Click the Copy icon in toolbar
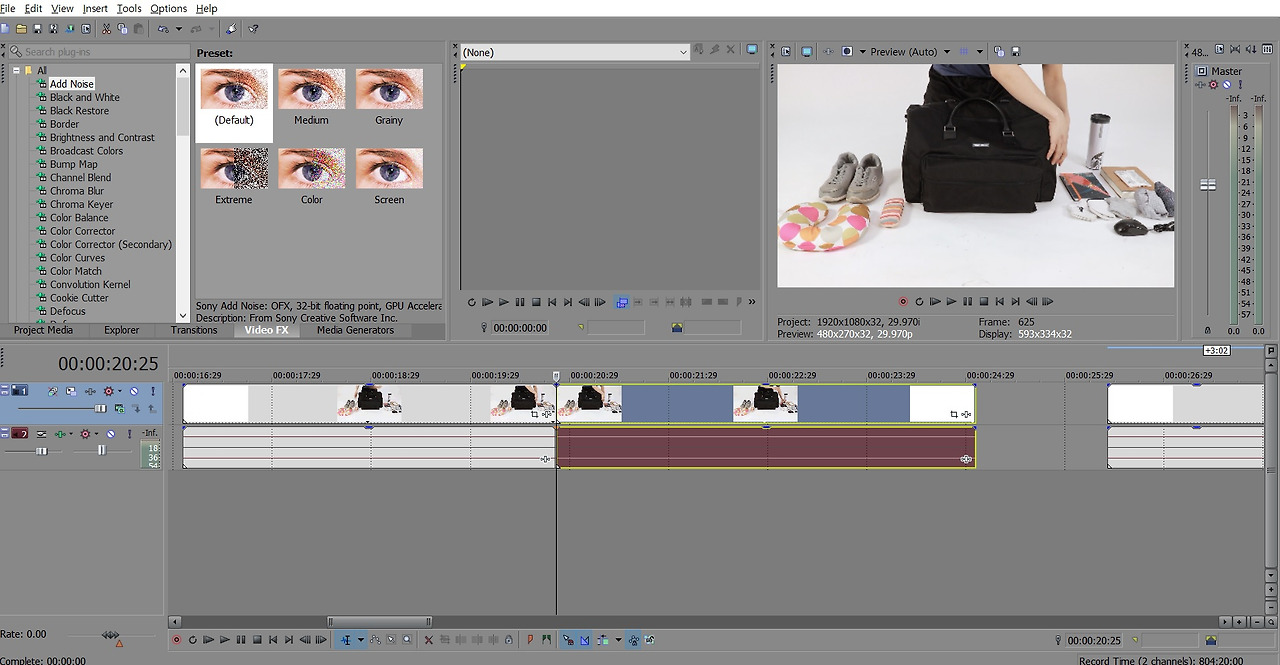The height and width of the screenshot is (665, 1280). [121, 29]
